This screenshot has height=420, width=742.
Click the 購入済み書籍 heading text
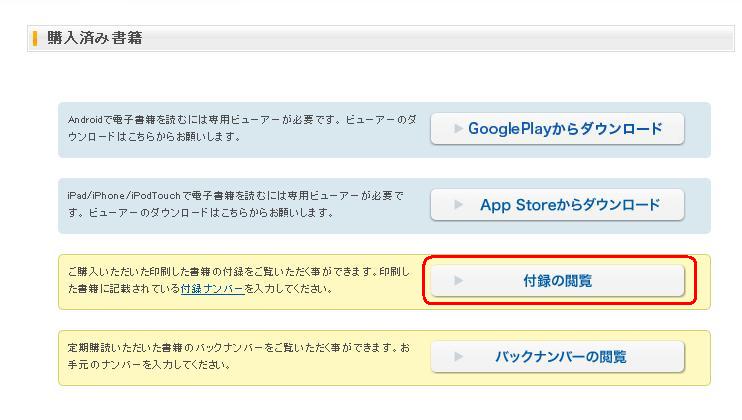pos(95,38)
